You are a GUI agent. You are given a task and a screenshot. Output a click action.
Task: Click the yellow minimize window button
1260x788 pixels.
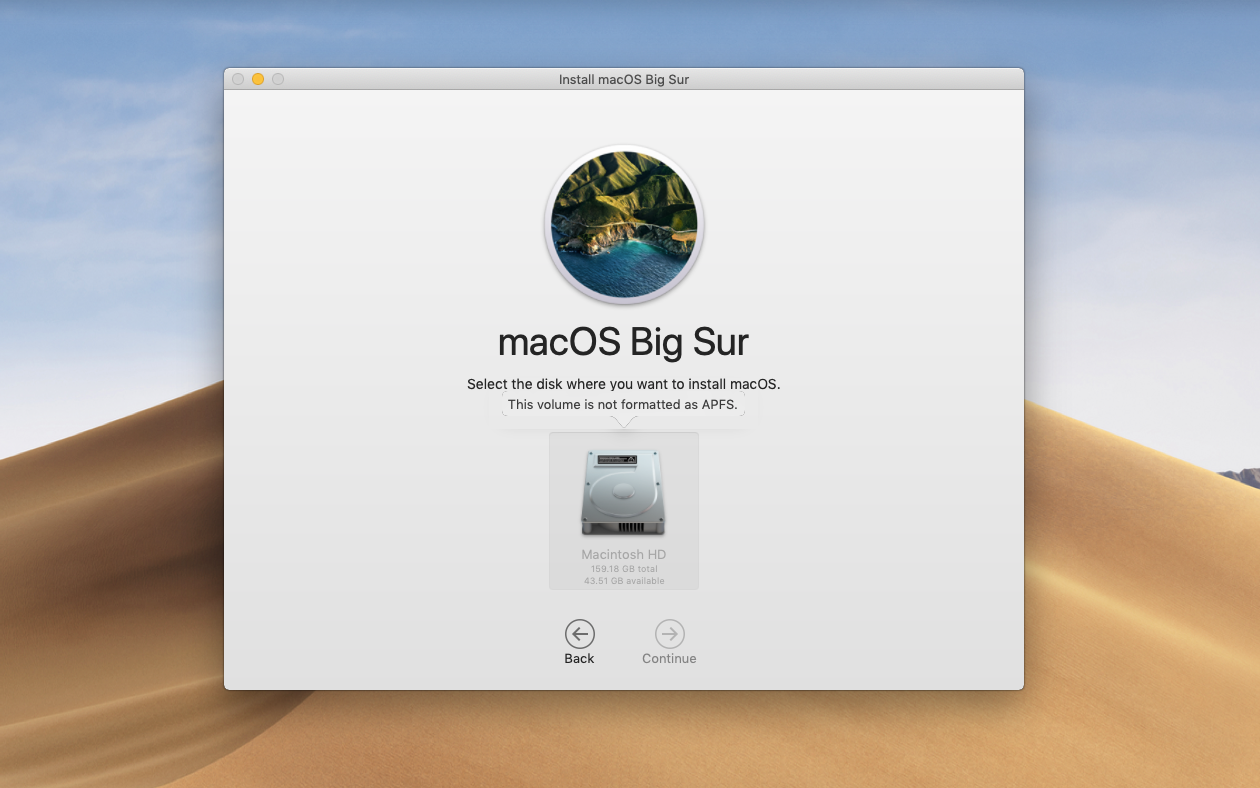click(258, 79)
